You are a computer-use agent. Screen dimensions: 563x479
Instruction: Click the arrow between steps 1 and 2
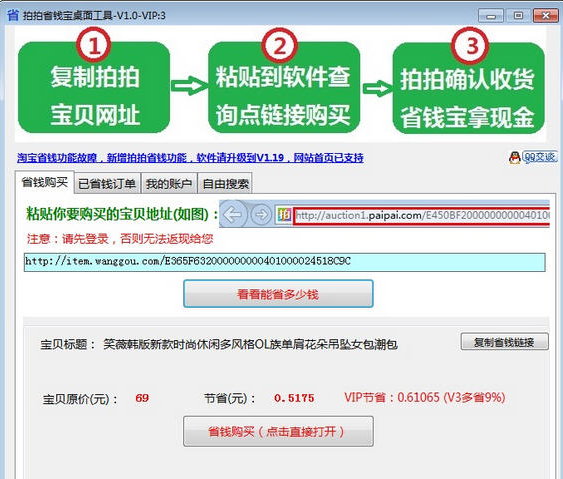coord(189,85)
